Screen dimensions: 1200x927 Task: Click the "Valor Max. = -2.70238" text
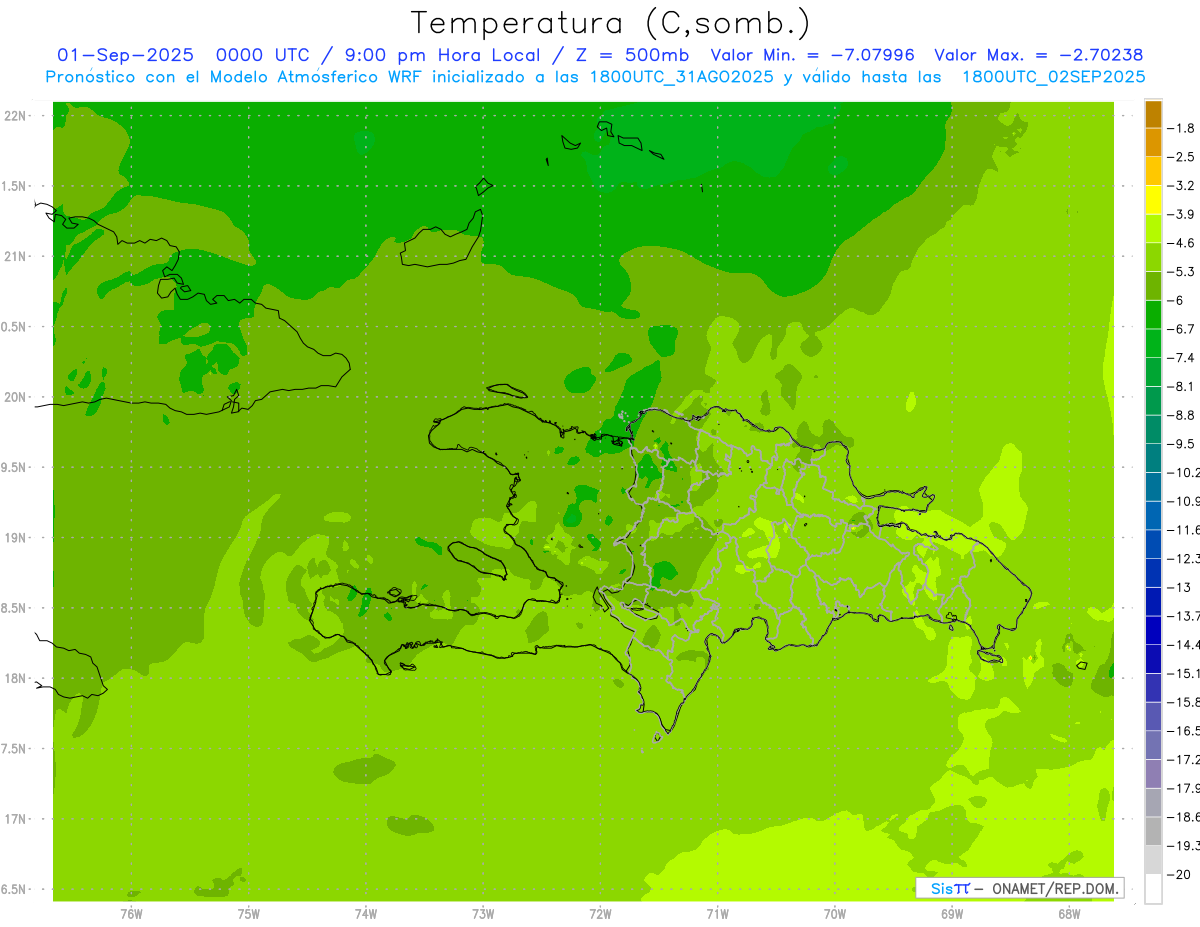pos(1038,55)
